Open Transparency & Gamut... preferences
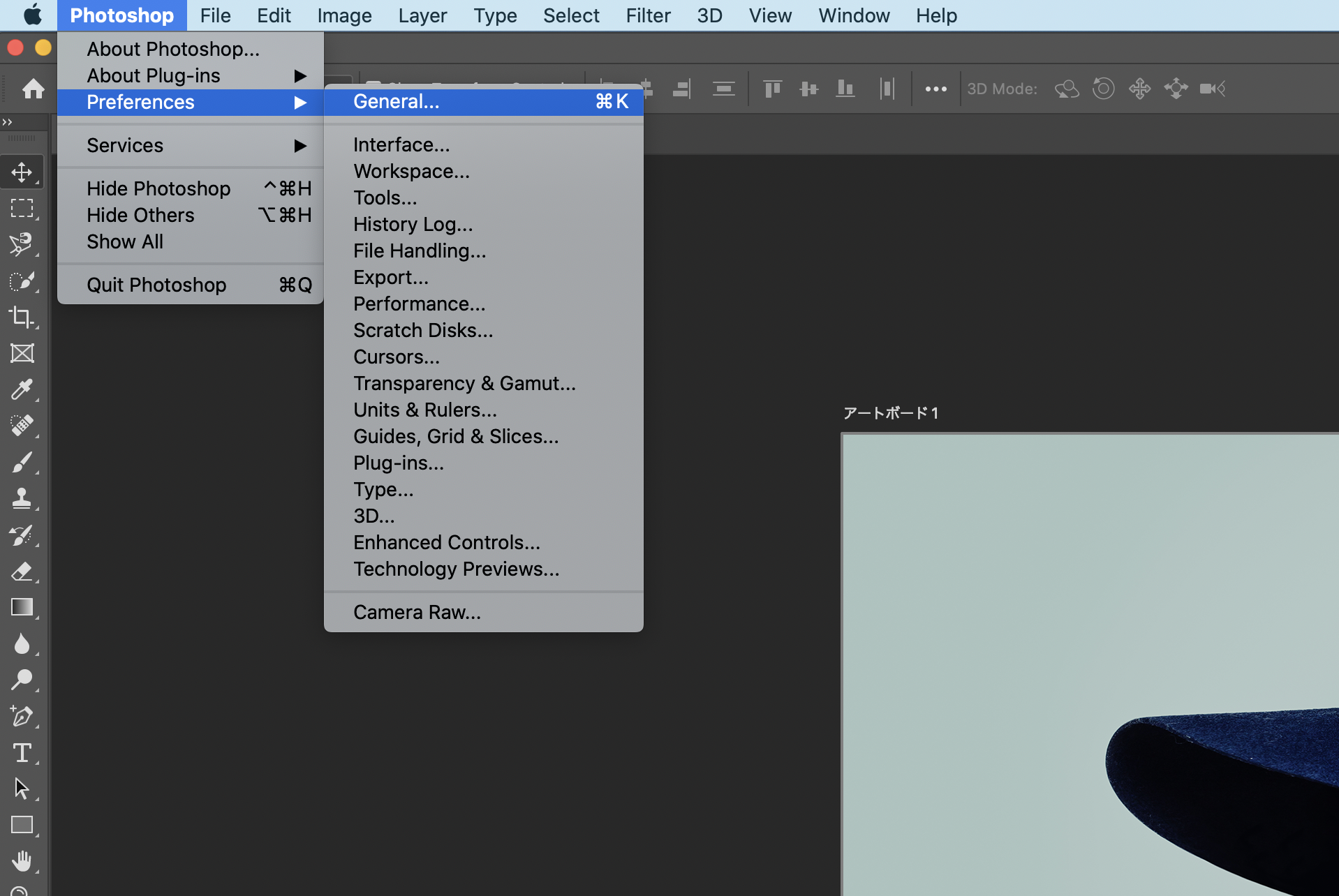1339x896 pixels. [x=483, y=383]
